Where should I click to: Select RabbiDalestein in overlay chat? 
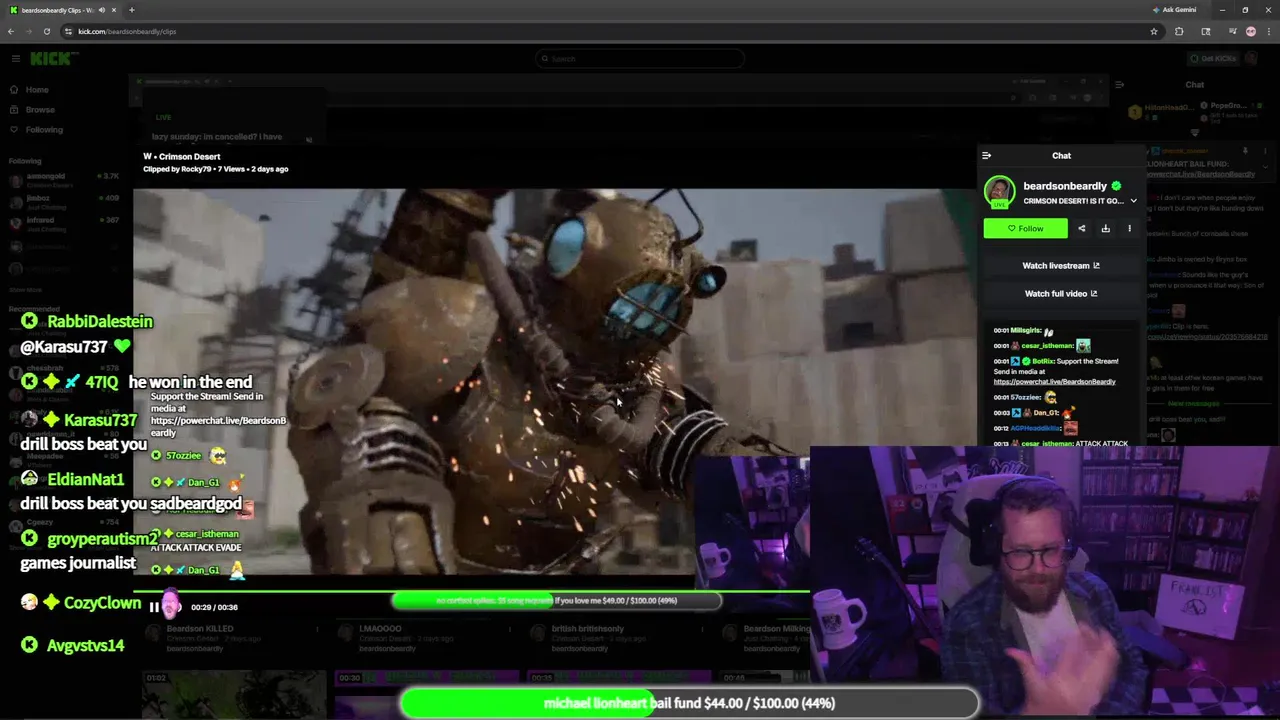pyautogui.click(x=100, y=322)
